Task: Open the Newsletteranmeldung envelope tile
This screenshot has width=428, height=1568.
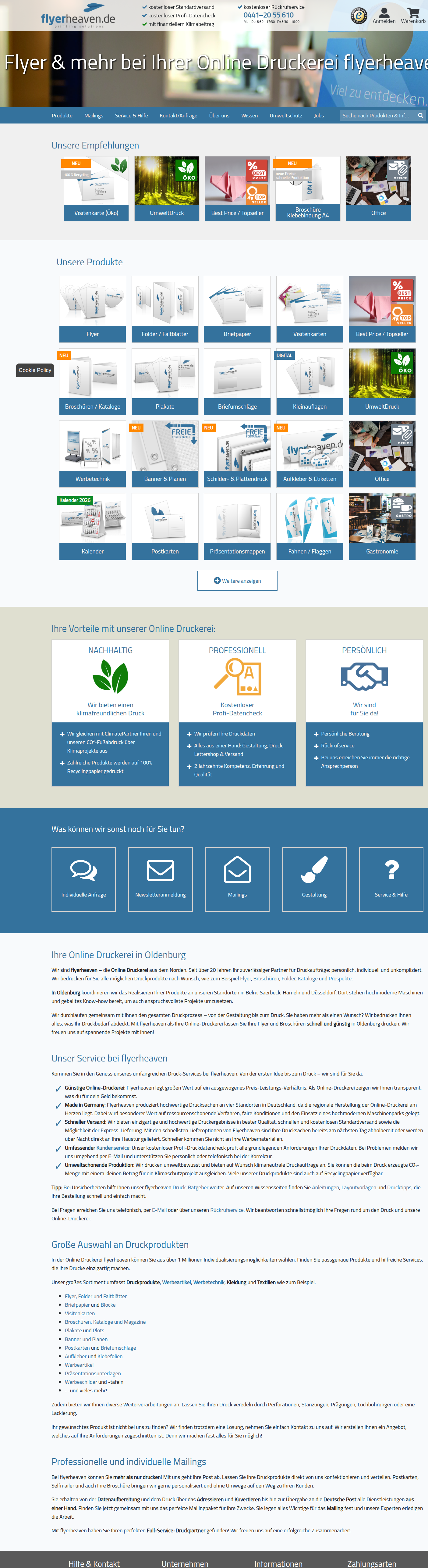Action: tap(161, 879)
